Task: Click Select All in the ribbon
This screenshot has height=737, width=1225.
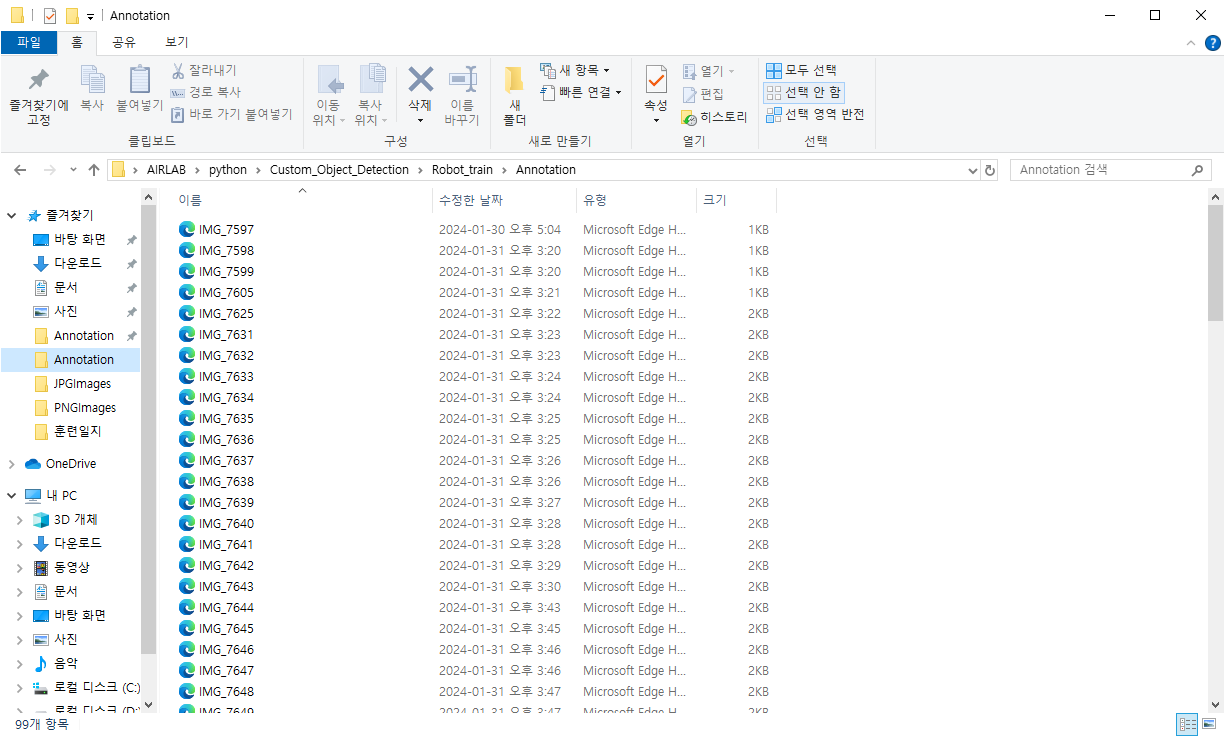Action: (x=801, y=70)
